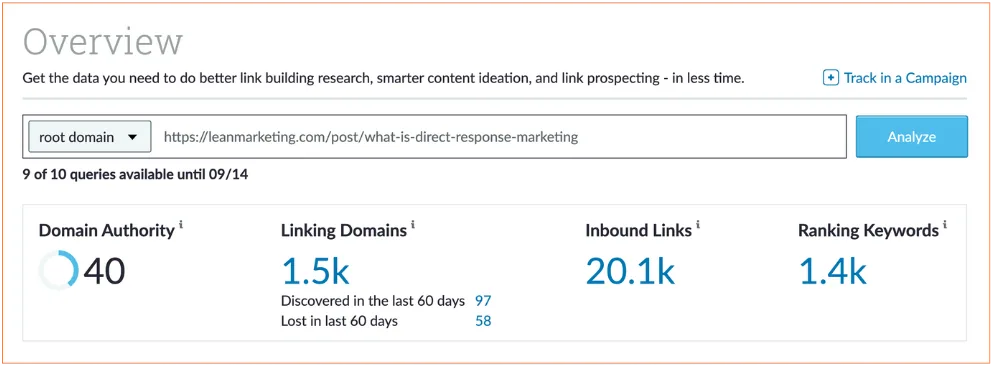This screenshot has width=992, height=365.
Task: Click the Domain Authority info icon
Action: (x=181, y=224)
